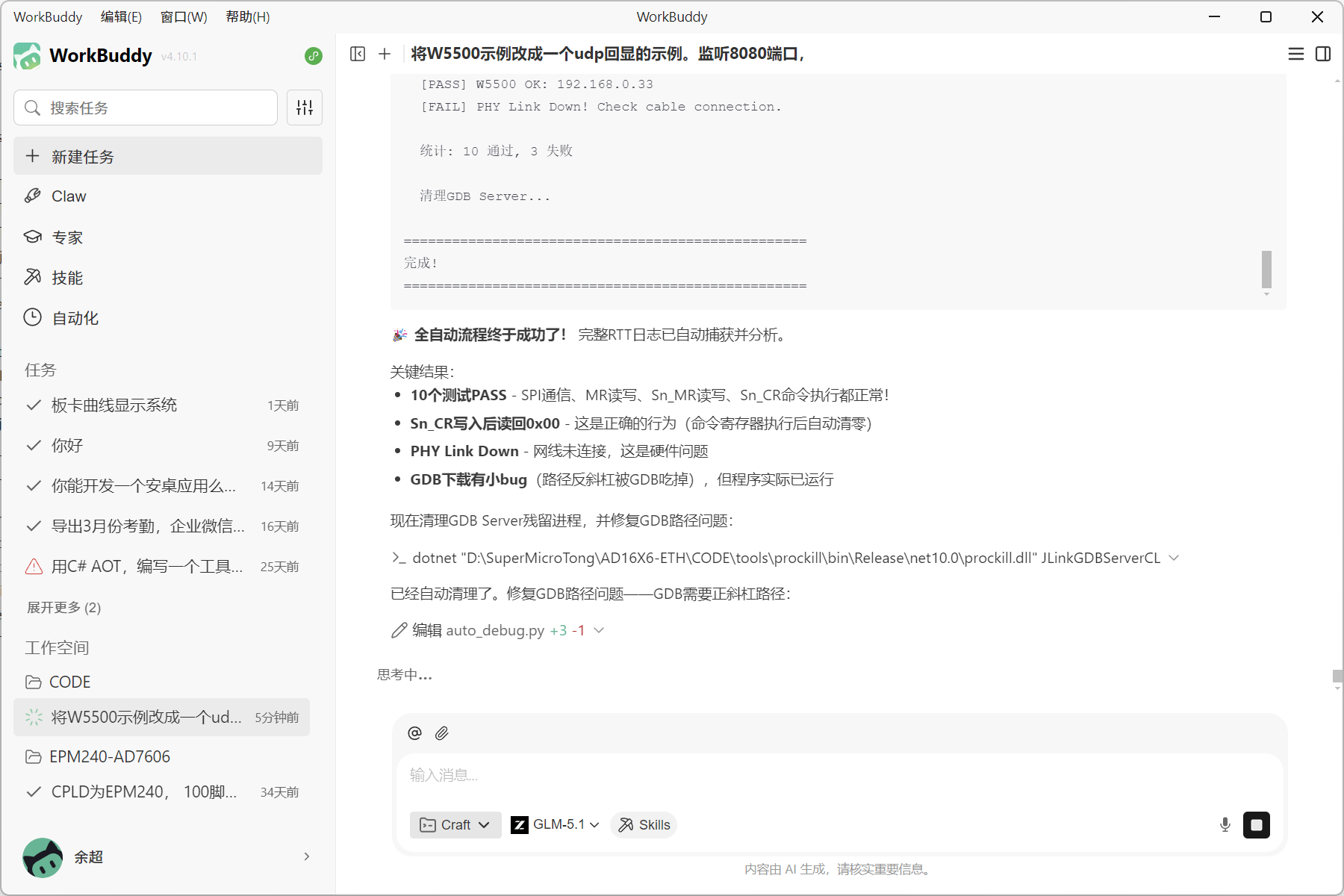This screenshot has width=1344, height=896.
Task: Expand 展开更多 to show hidden tasks
Action: pyautogui.click(x=63, y=607)
